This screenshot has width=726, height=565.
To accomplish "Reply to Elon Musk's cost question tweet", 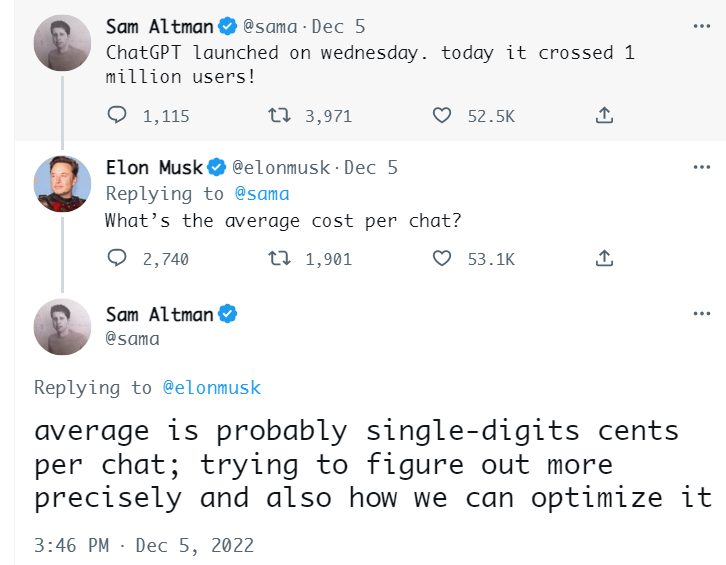I will pyautogui.click(x=117, y=259).
